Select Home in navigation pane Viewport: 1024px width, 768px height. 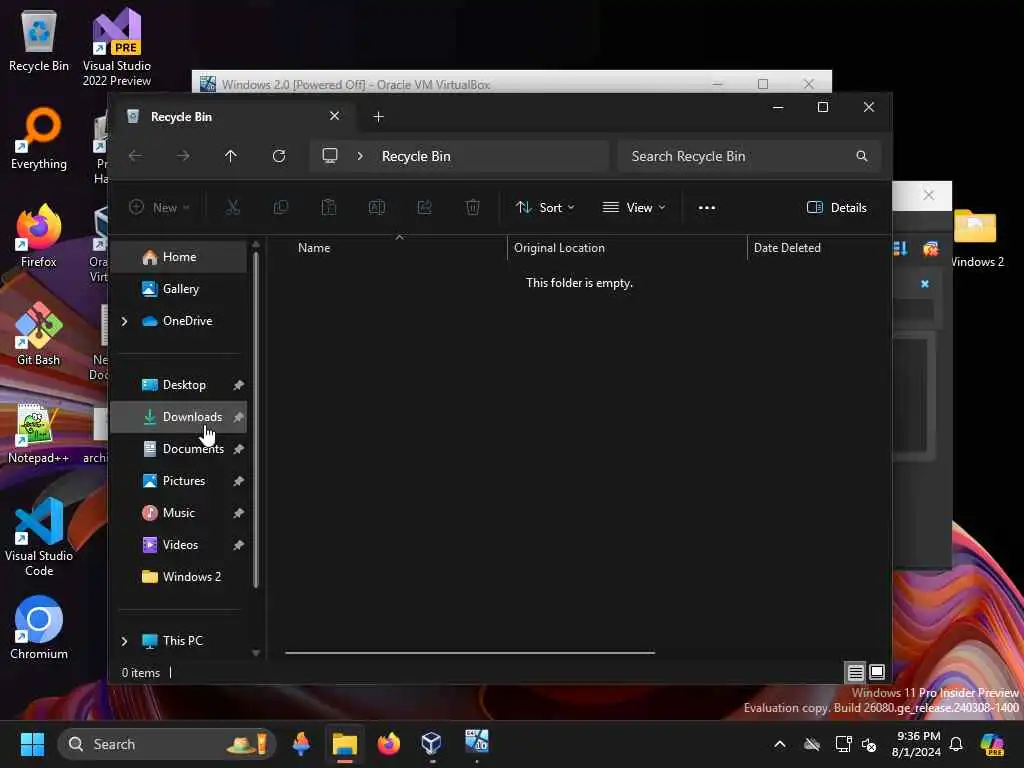(x=179, y=257)
